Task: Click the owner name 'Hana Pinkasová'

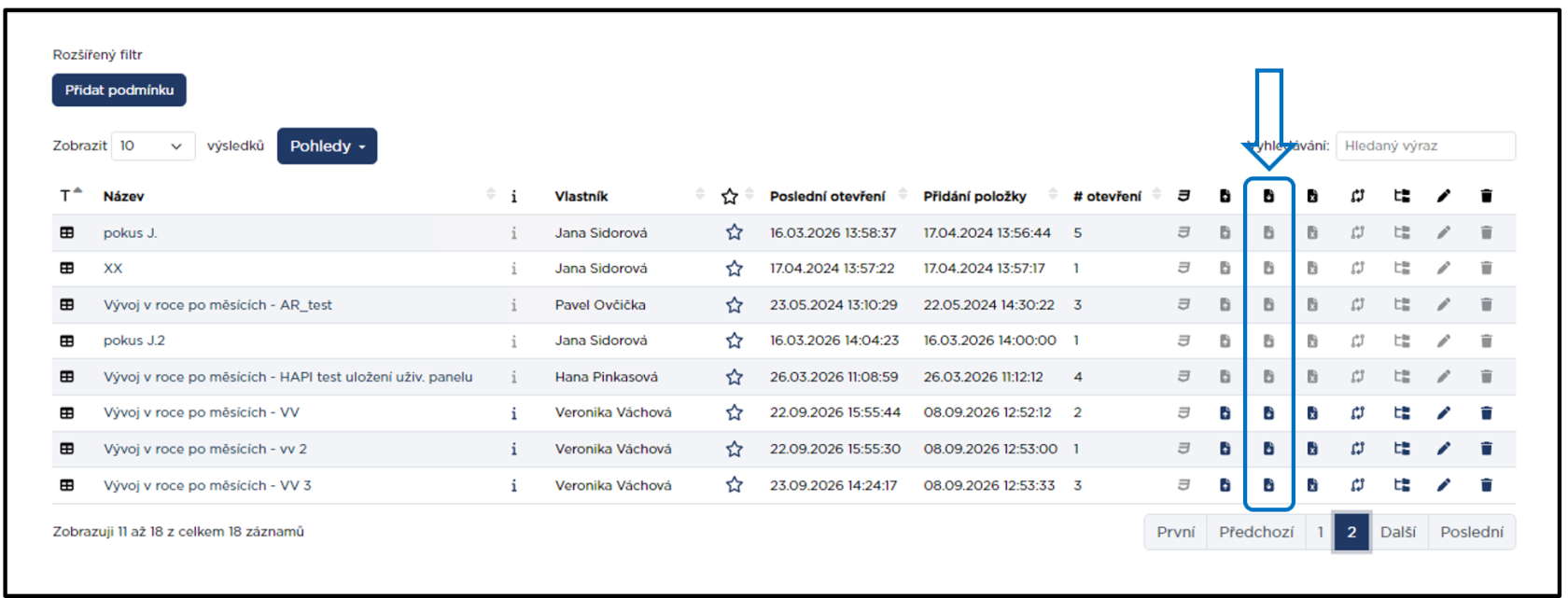Action: point(607,377)
